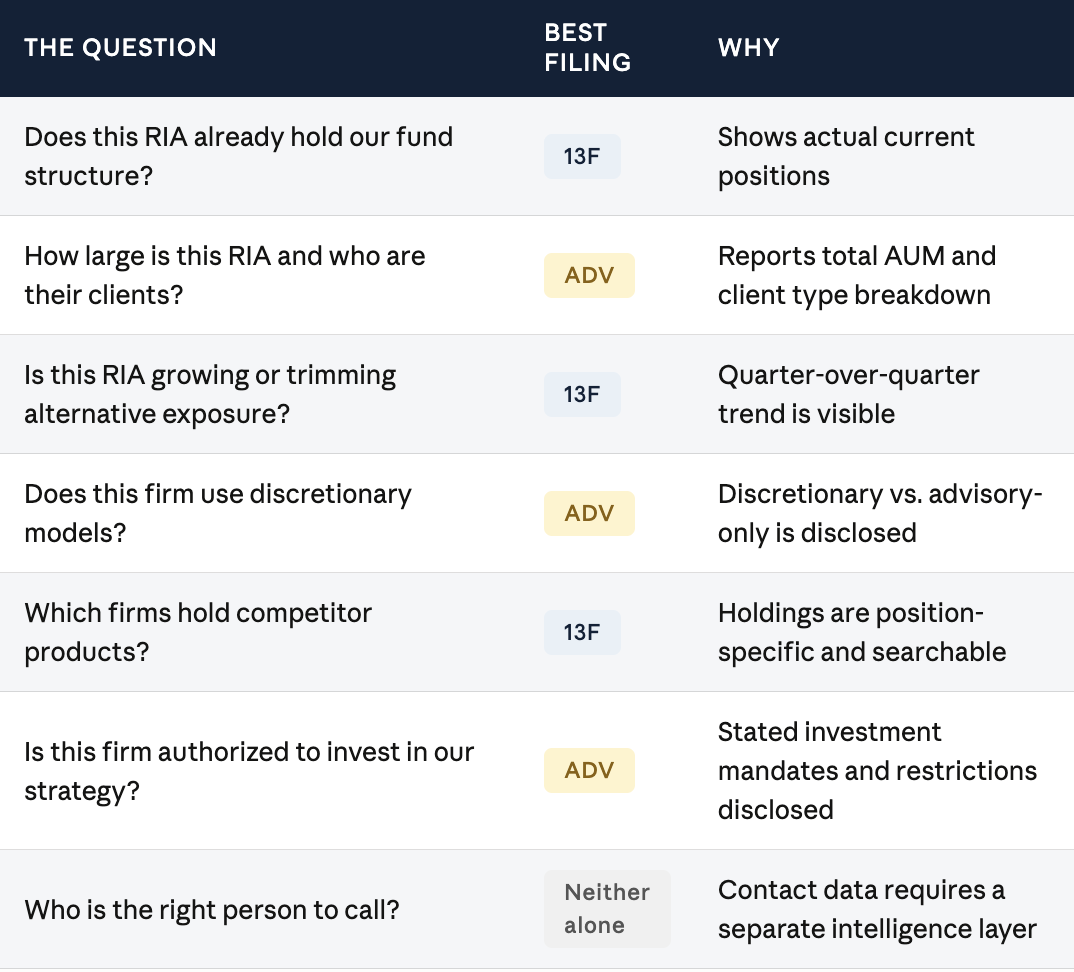The height and width of the screenshot is (972, 1074).
Task: Select ADV badge for authorized to invest row
Action: coord(589,771)
